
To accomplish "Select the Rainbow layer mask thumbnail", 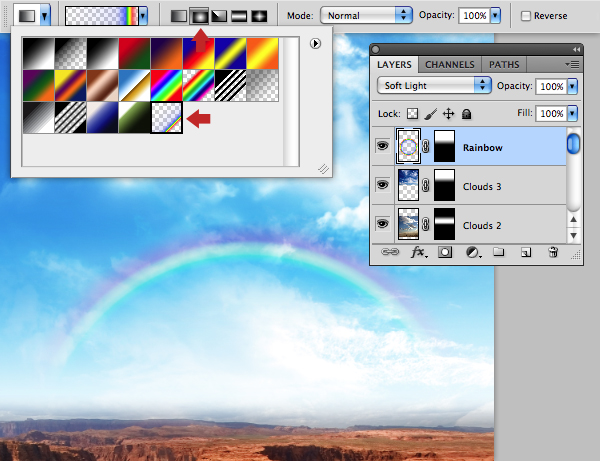I will coord(444,146).
